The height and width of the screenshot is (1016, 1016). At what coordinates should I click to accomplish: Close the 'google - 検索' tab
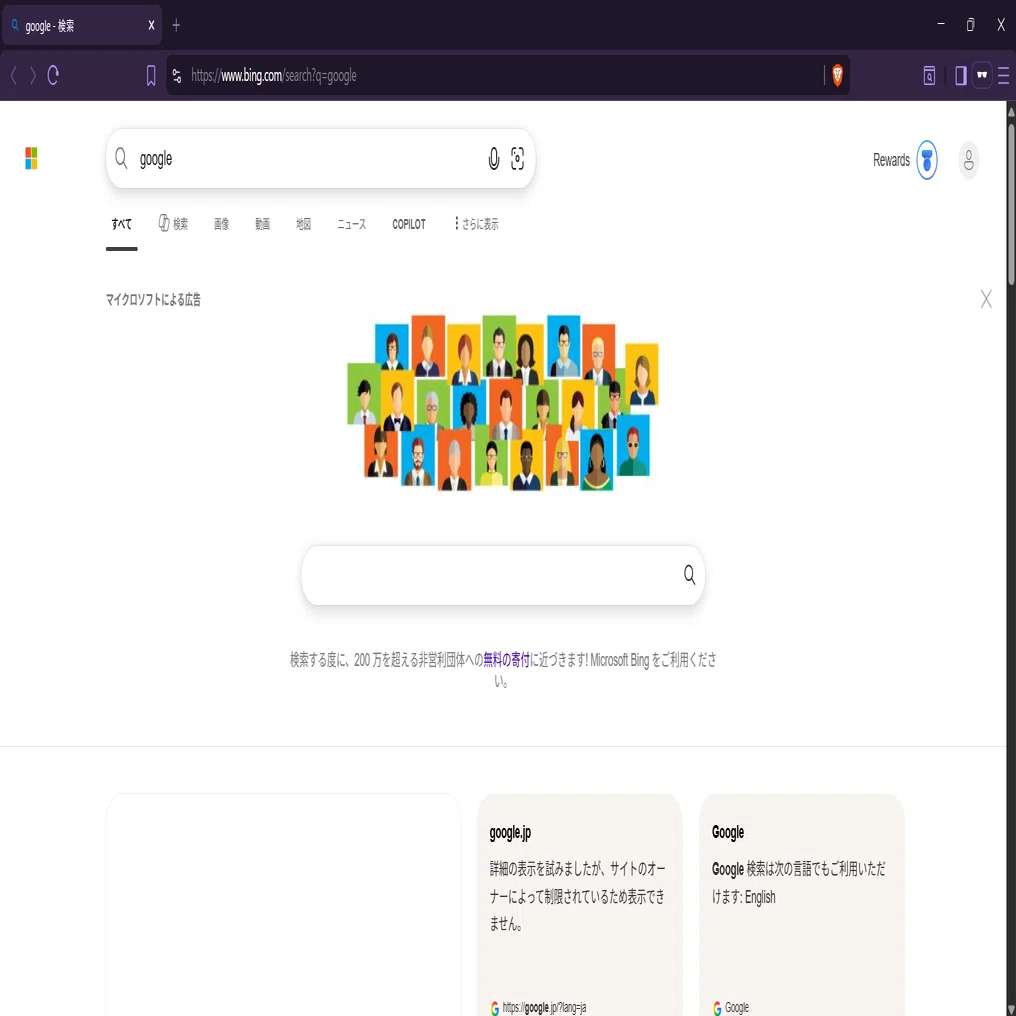151,25
